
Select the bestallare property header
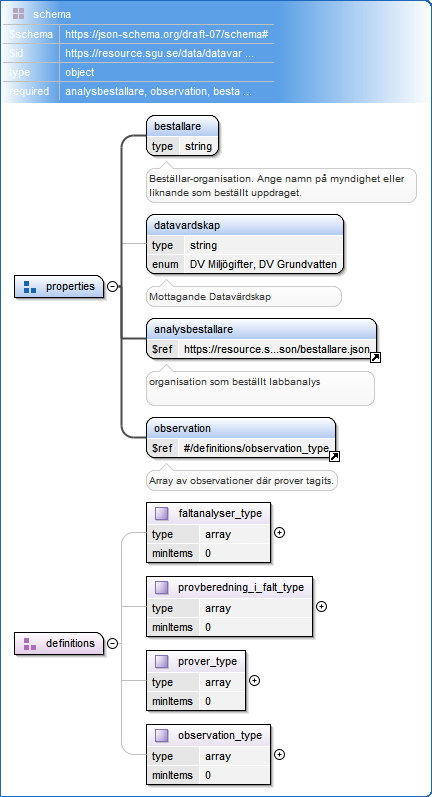182,126
